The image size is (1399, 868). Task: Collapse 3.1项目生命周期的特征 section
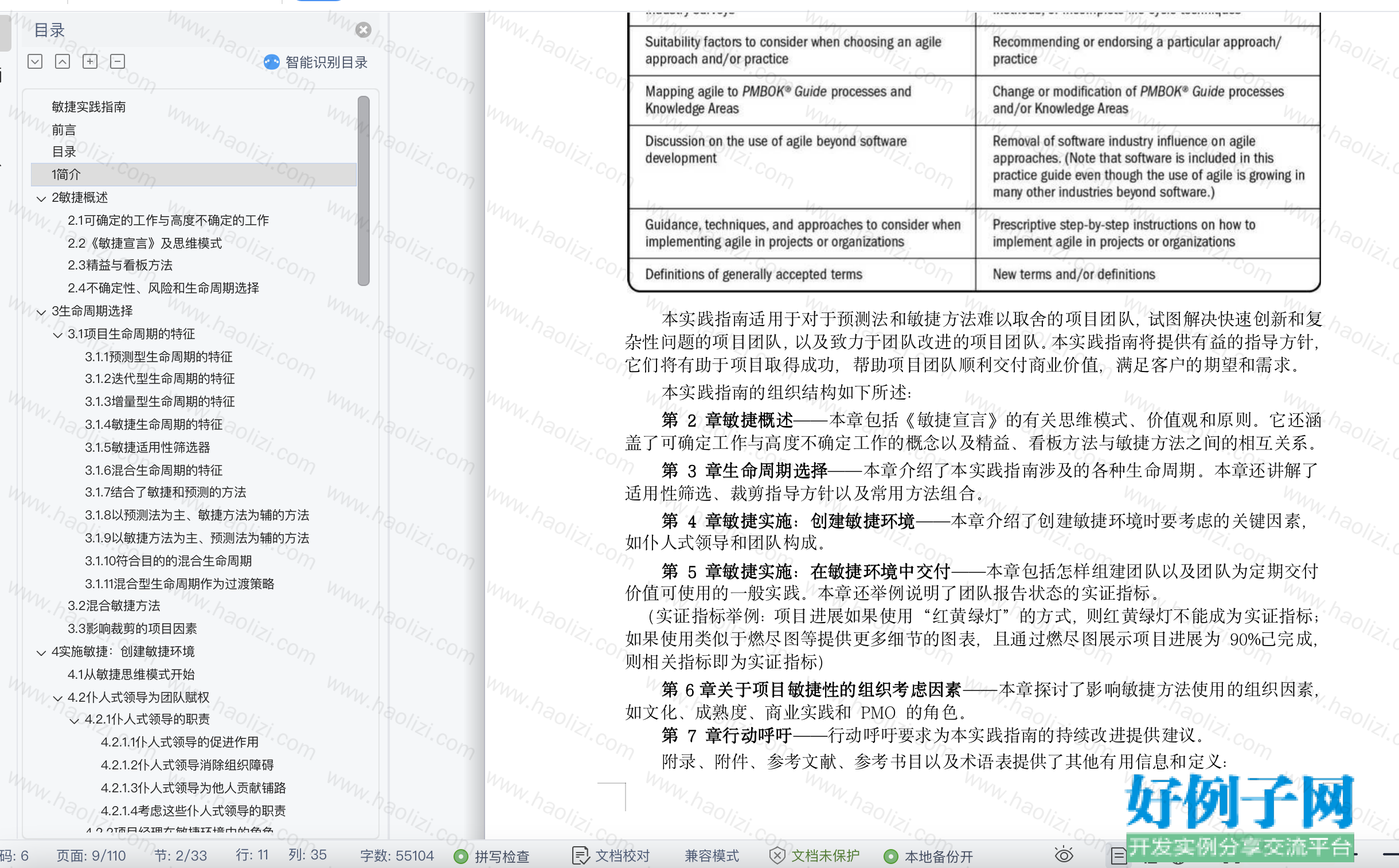tap(57, 335)
